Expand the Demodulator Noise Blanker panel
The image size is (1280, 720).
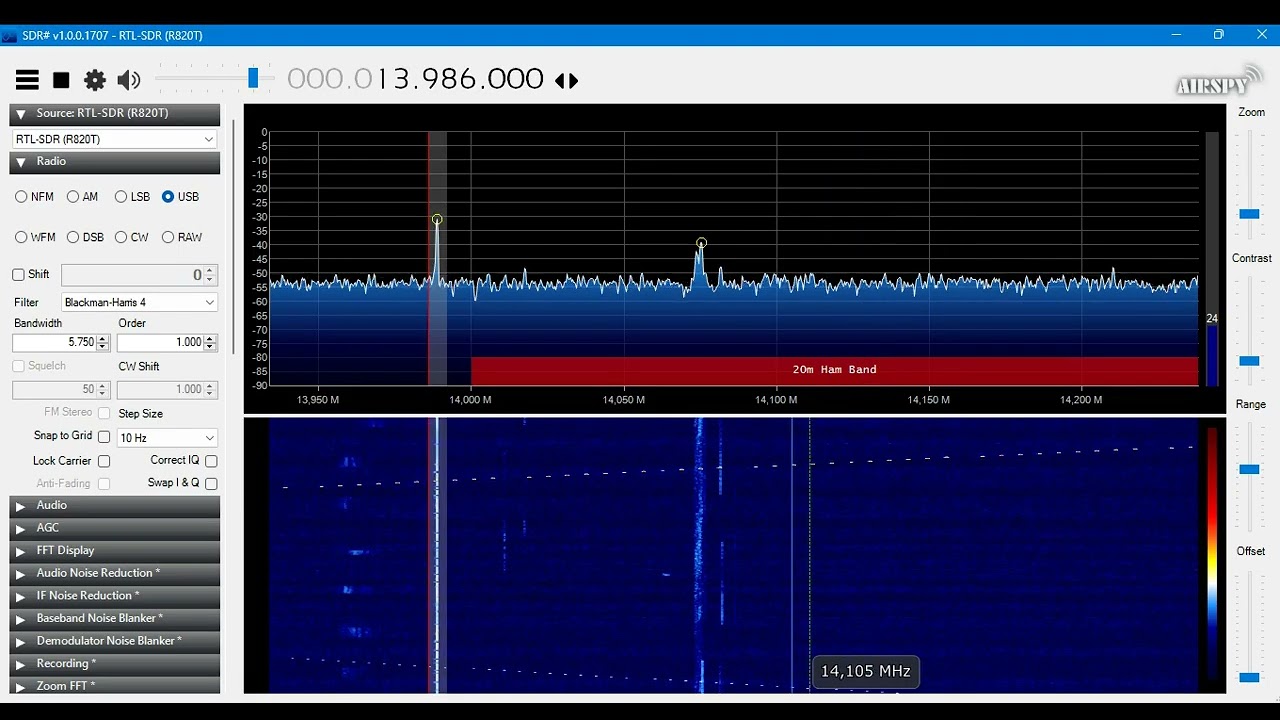click(115, 641)
